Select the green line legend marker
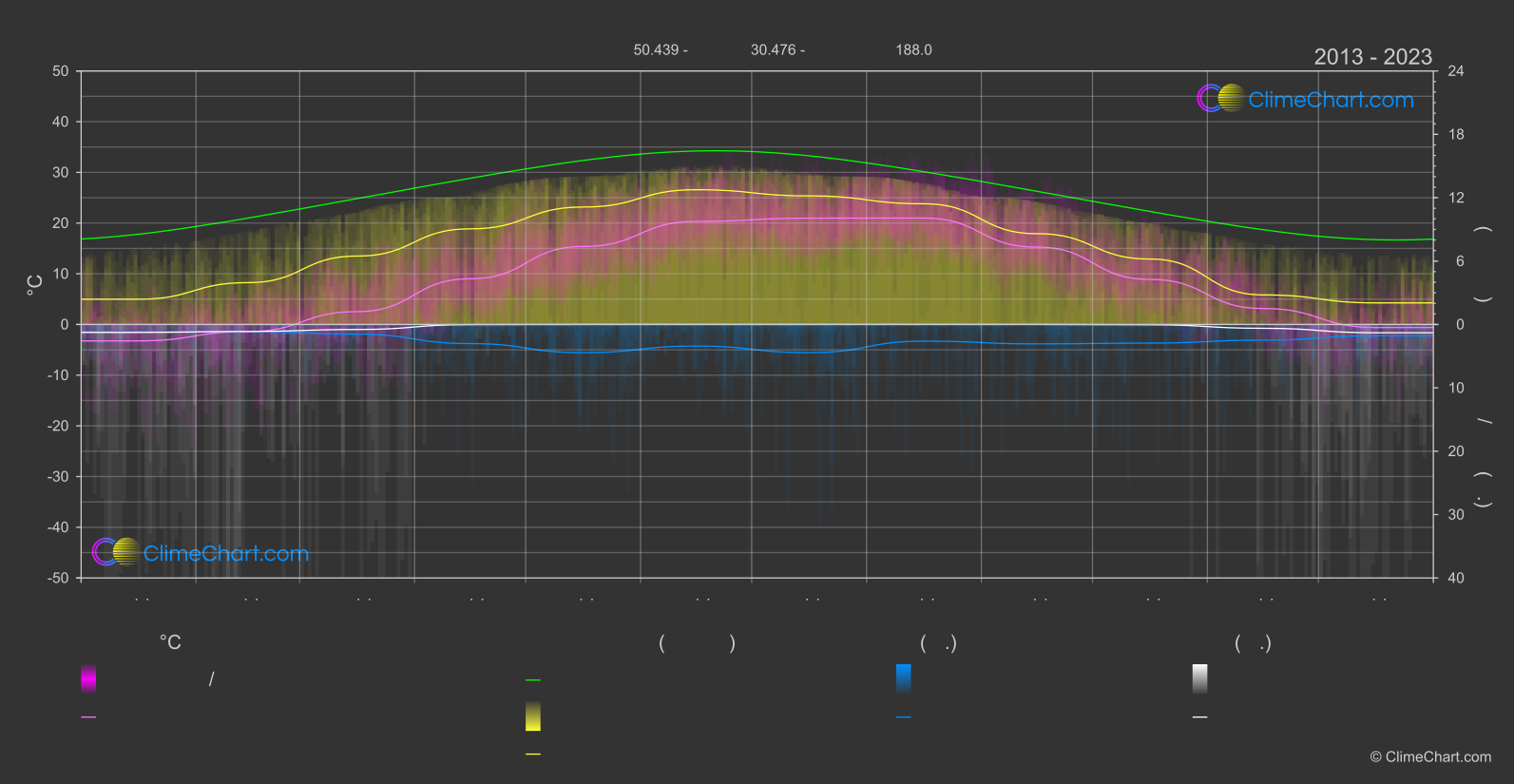This screenshot has width=1514, height=784. 533,680
